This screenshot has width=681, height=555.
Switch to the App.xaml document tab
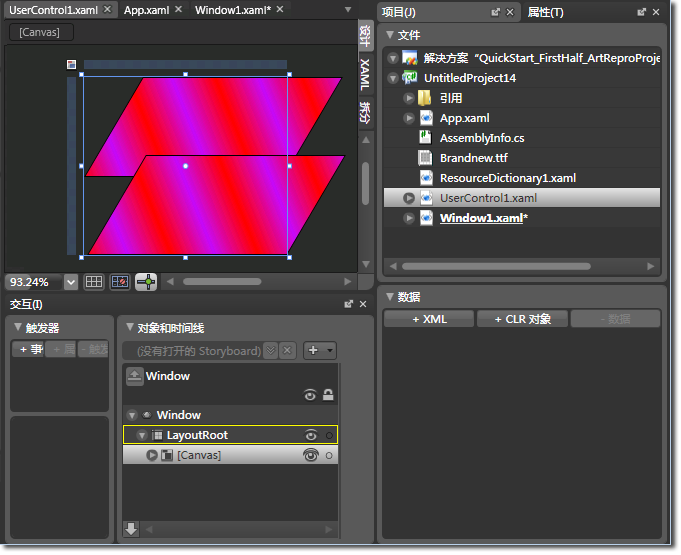pyautogui.click(x=146, y=10)
